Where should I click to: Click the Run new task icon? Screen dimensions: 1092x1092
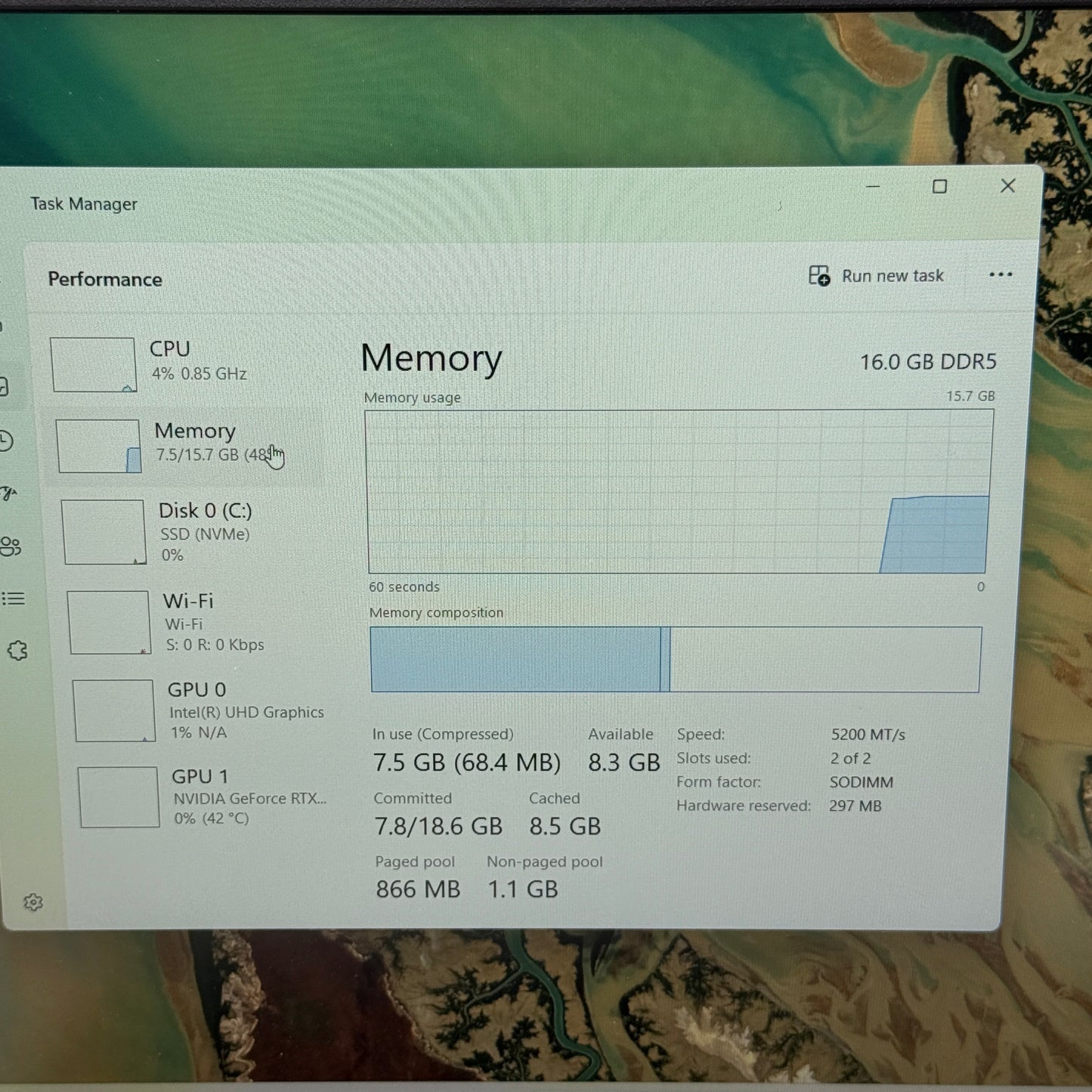(x=819, y=276)
